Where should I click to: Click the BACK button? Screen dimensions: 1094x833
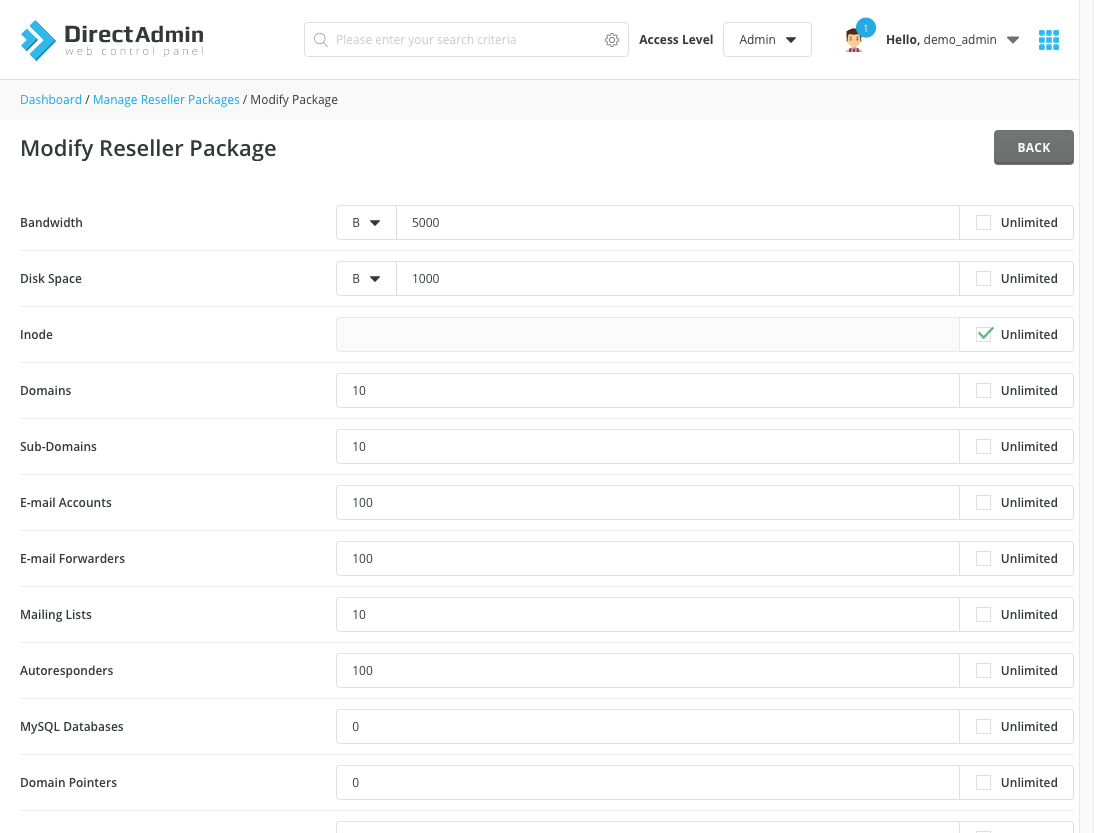point(1033,147)
